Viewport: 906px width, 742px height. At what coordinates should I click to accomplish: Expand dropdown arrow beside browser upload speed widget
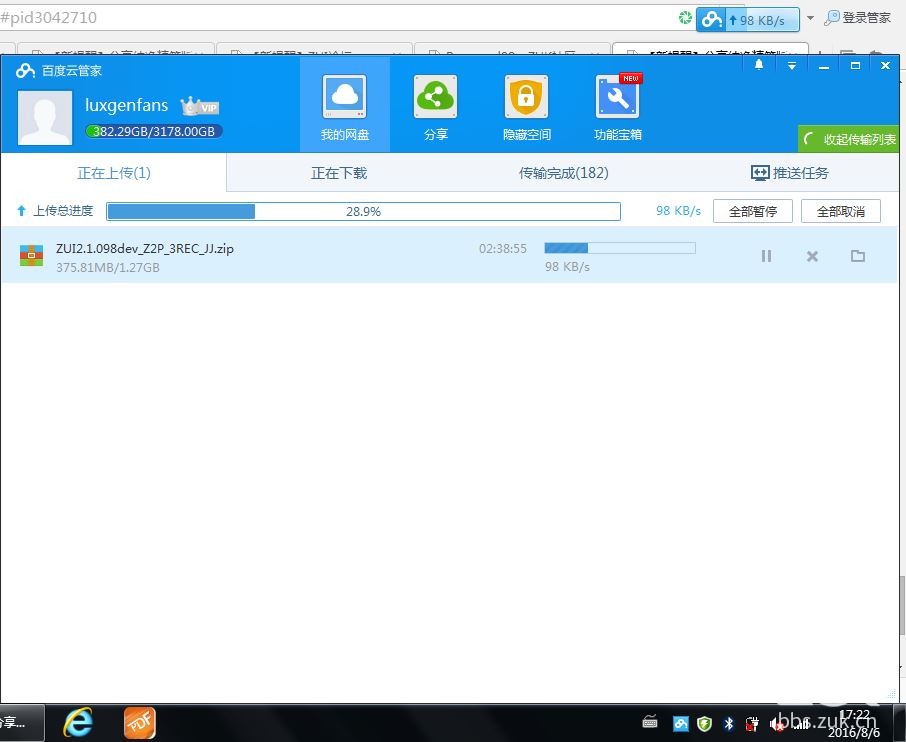809,18
